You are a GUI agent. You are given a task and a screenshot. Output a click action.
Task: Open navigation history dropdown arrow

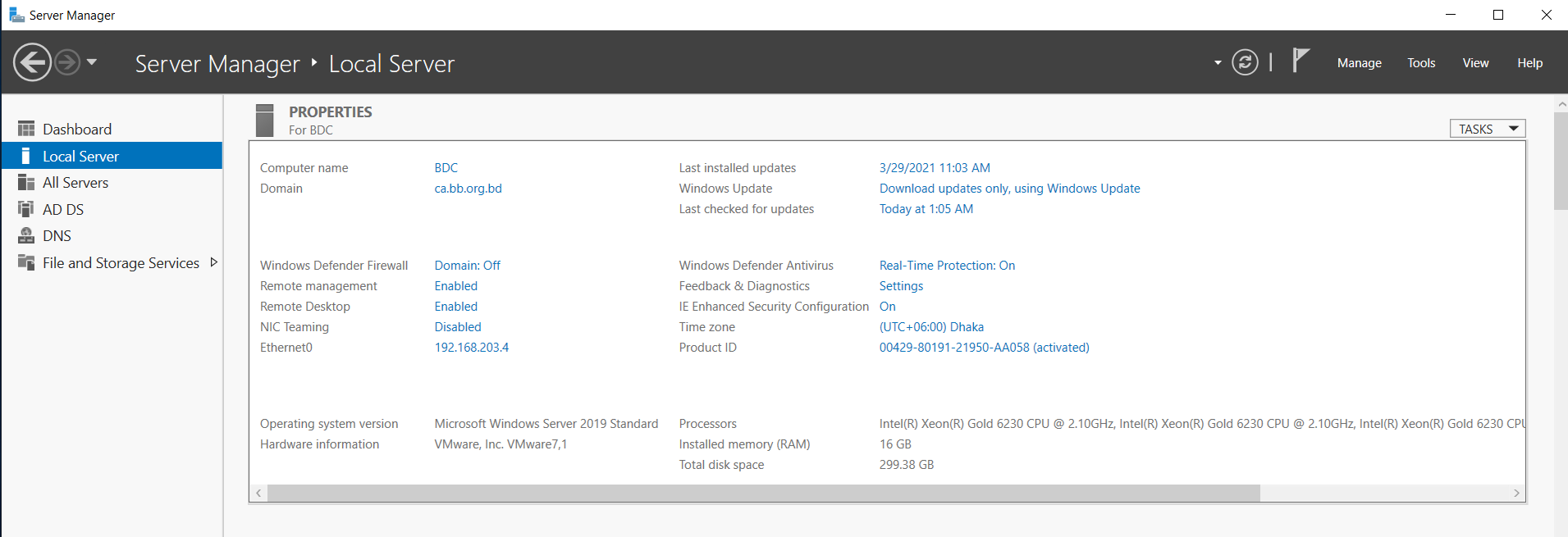click(92, 62)
